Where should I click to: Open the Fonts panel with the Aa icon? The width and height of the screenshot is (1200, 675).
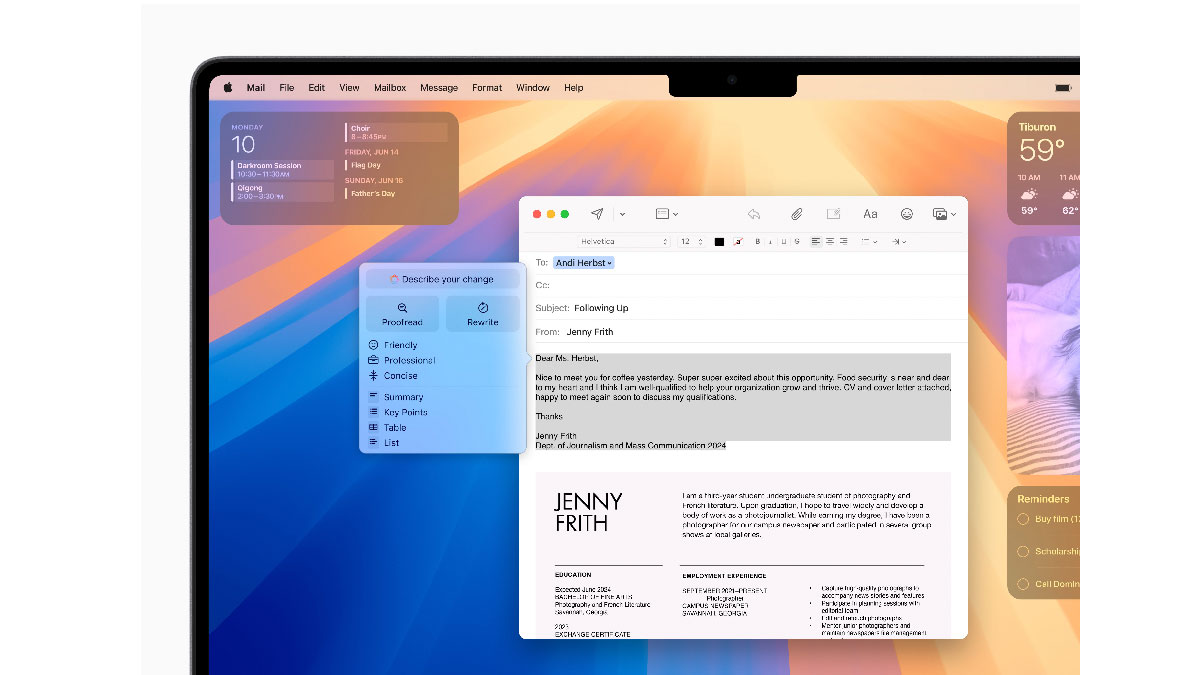pyautogui.click(x=869, y=213)
